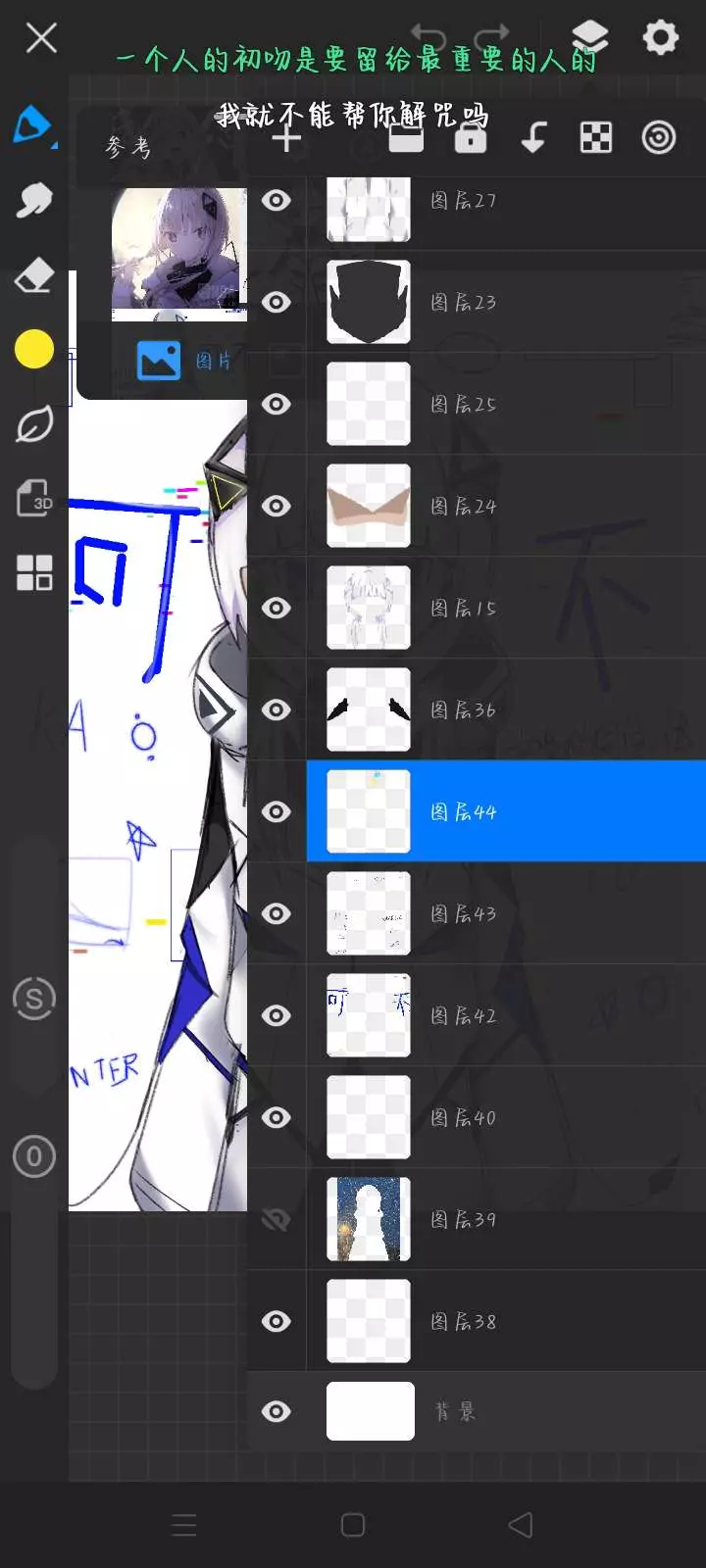The image size is (706, 1568).
Task: Close the canvas with X button
Action: coord(41,38)
